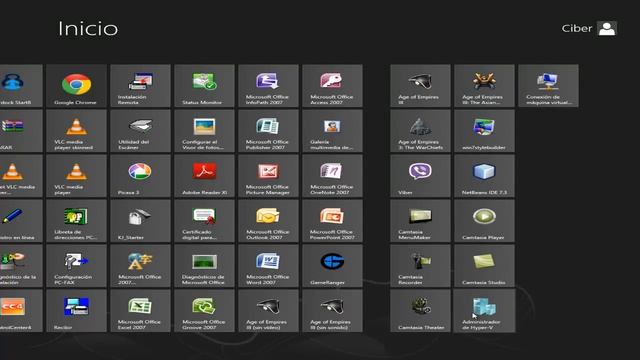
Task: Open Microsoft Office Access 2007
Action: click(x=333, y=86)
